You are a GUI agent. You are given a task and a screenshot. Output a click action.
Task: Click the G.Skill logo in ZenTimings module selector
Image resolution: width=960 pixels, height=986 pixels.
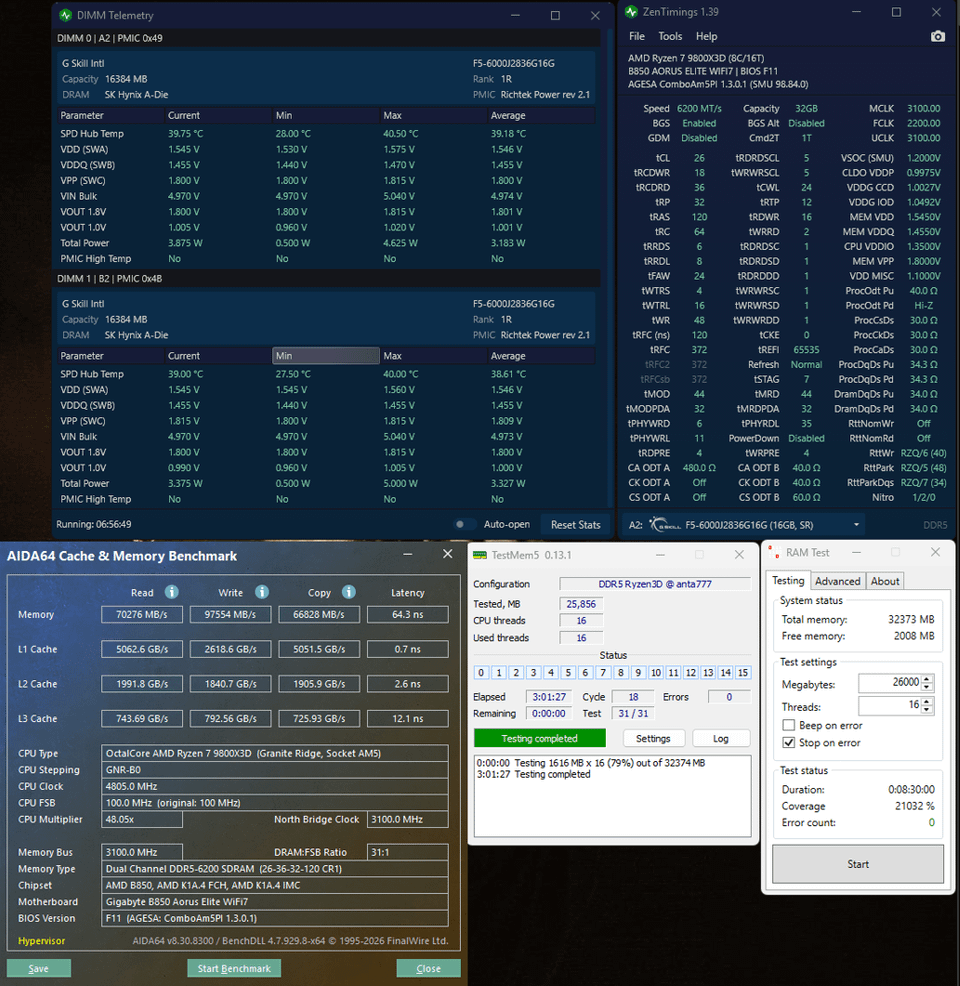click(x=665, y=524)
